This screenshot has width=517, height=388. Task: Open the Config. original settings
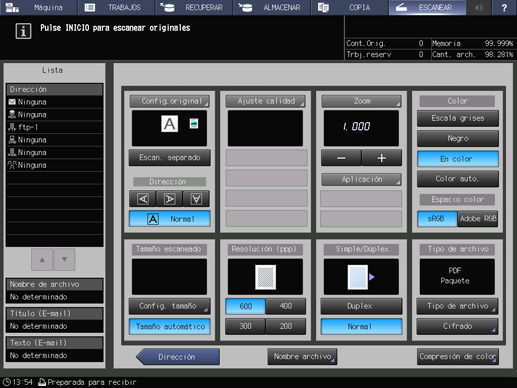pos(170,101)
